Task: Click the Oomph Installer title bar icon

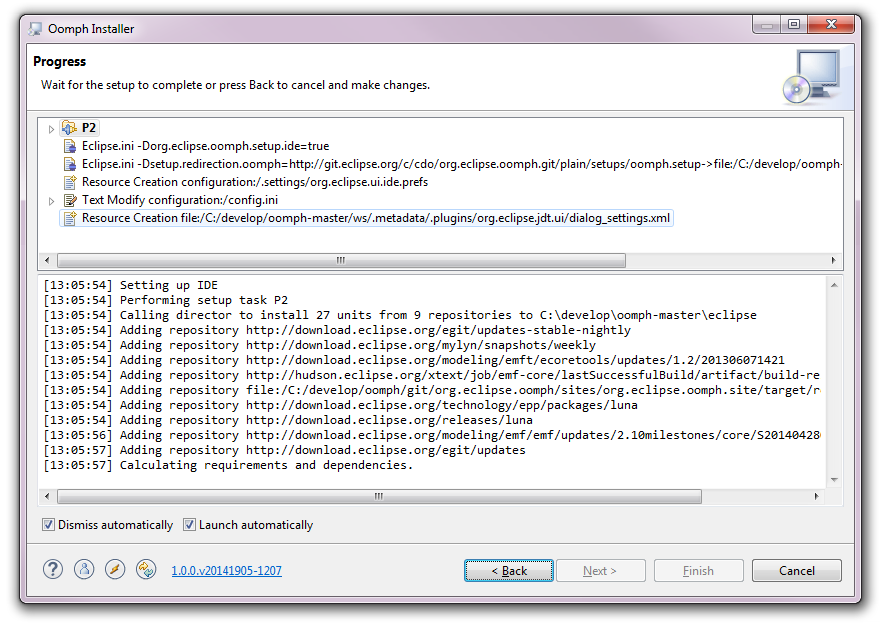Action: pos(35,29)
